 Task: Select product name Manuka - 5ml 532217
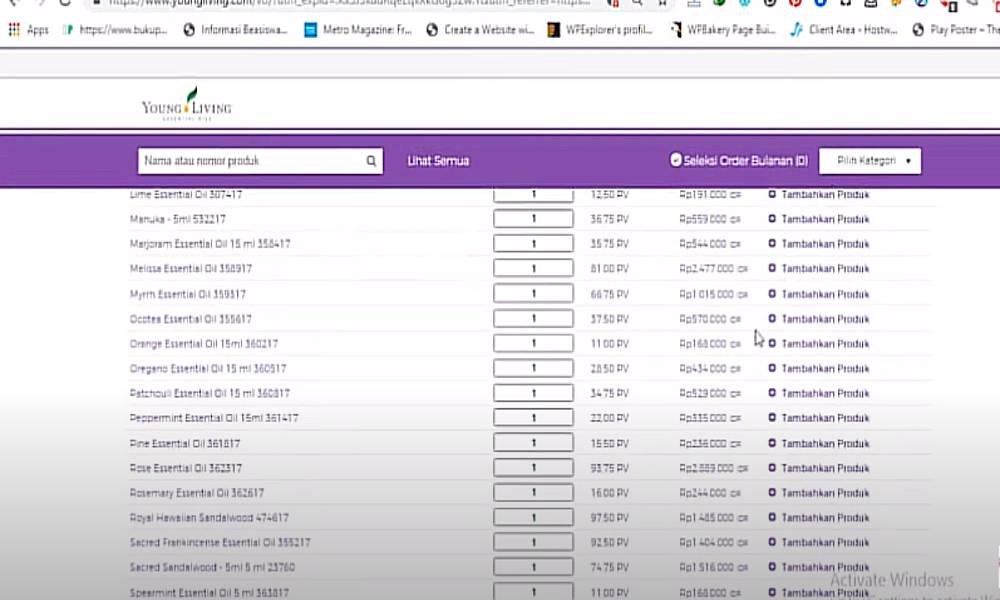pos(177,219)
